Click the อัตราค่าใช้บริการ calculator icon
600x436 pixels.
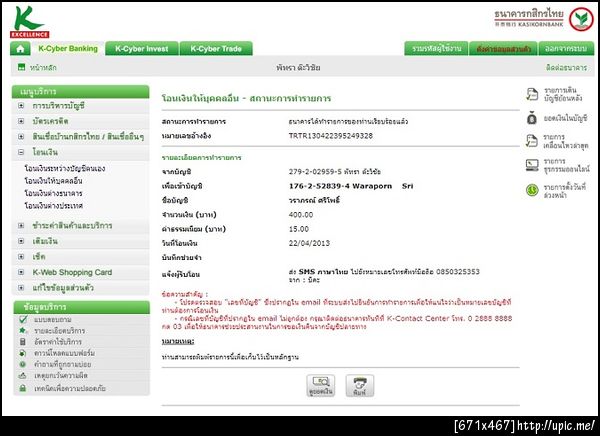pos(23,341)
